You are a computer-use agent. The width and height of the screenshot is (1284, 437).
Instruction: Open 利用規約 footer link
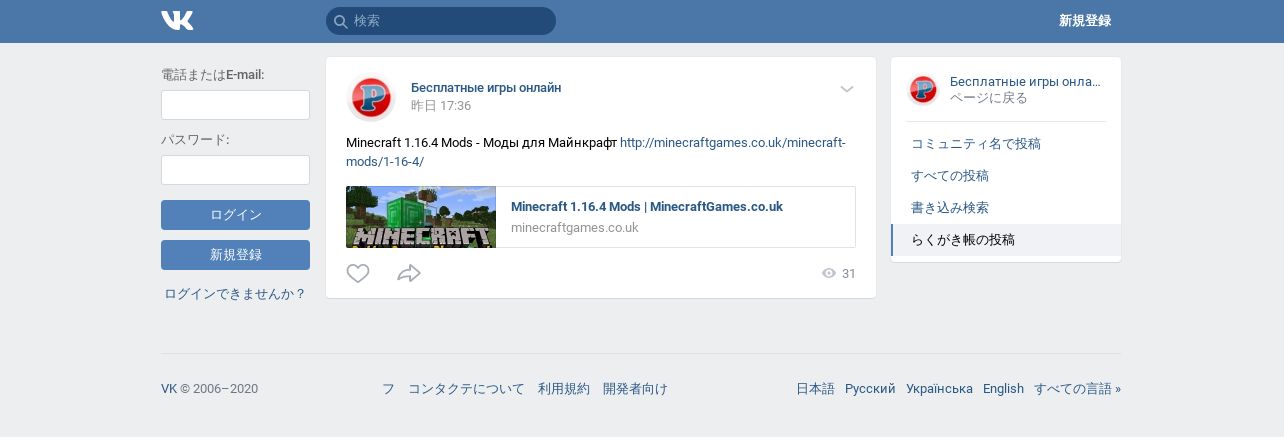(564, 389)
